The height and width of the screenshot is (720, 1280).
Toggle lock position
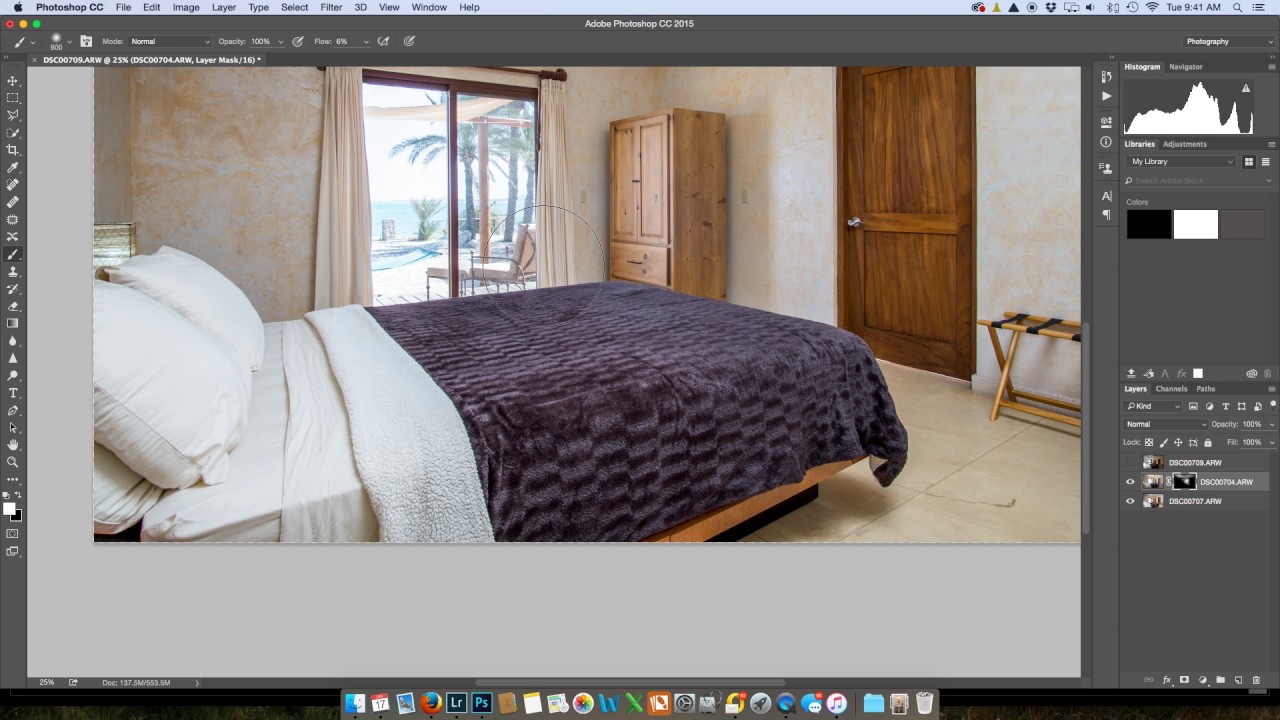[1179, 442]
